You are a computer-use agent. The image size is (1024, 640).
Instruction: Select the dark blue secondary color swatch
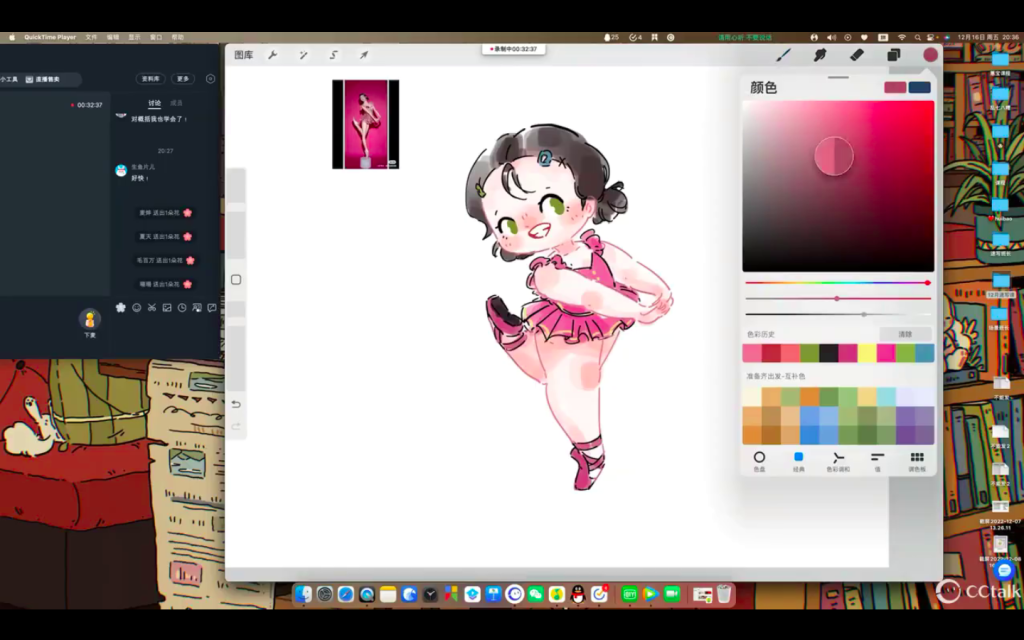pyautogui.click(x=920, y=87)
